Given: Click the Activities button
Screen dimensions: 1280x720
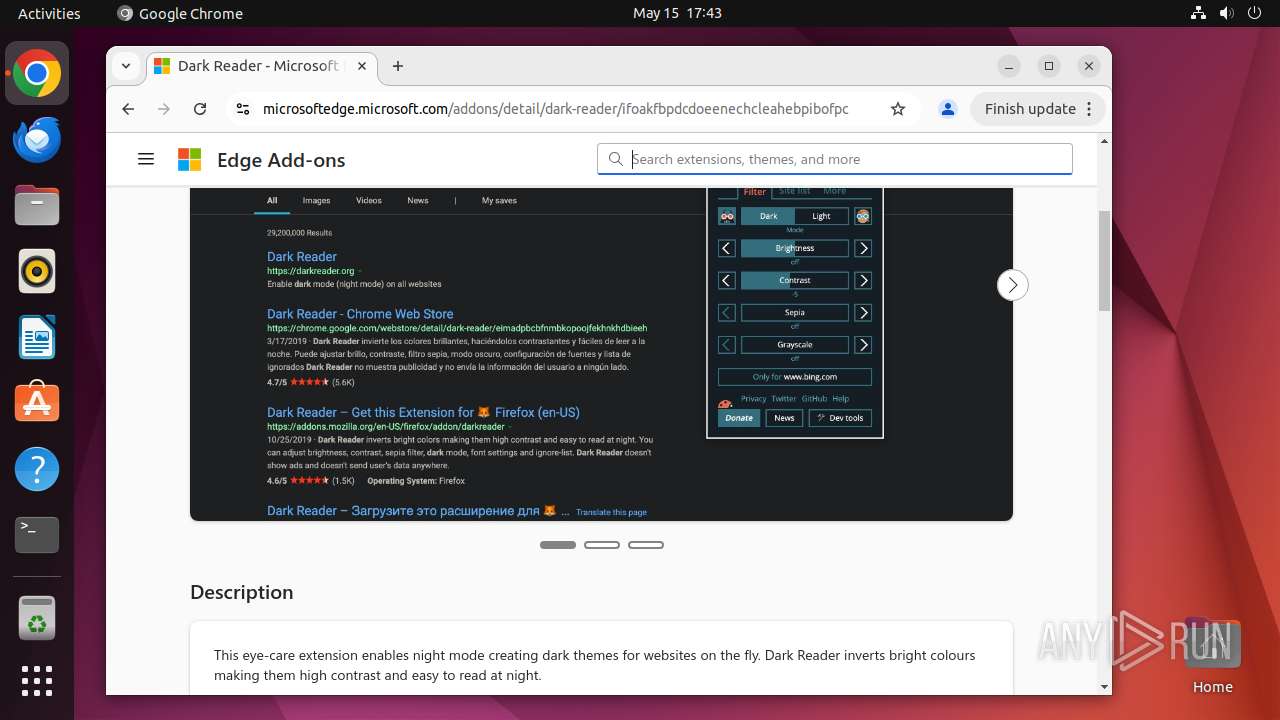Looking at the screenshot, I should 49,13.
